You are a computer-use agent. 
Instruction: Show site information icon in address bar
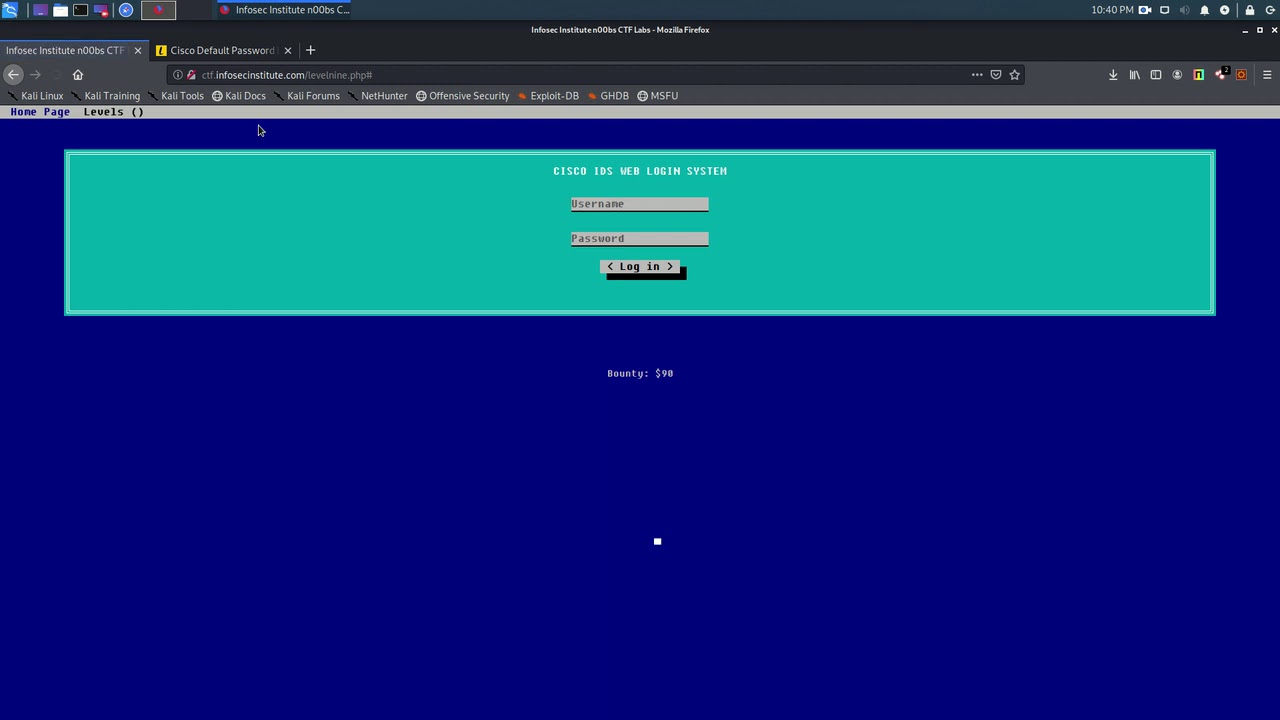point(178,75)
